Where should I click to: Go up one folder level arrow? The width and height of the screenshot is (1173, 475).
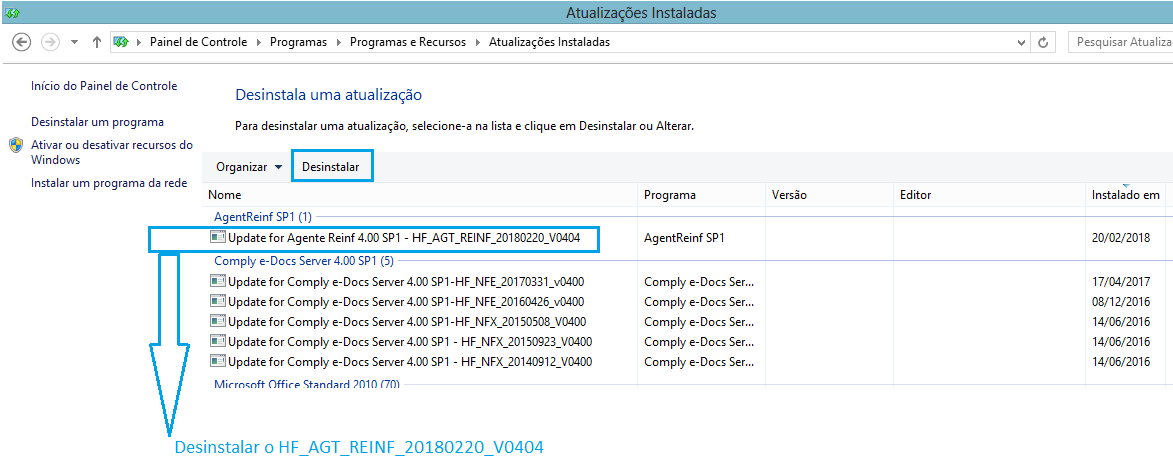(x=97, y=43)
